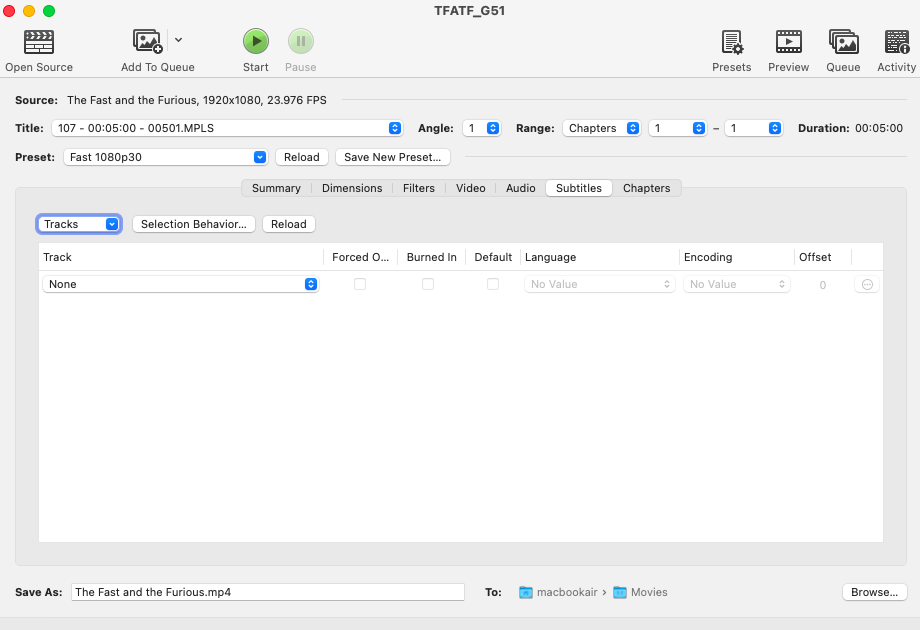Screen dimensions: 920x630
Task: Open the Preview window icon
Action: (788, 42)
